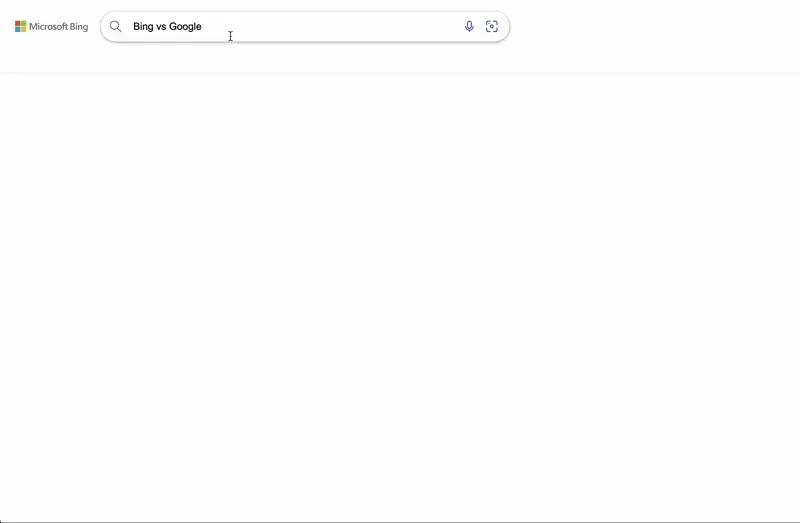Viewport: 800px width, 523px height.
Task: Click the magnifier search icon
Action: coord(115,27)
